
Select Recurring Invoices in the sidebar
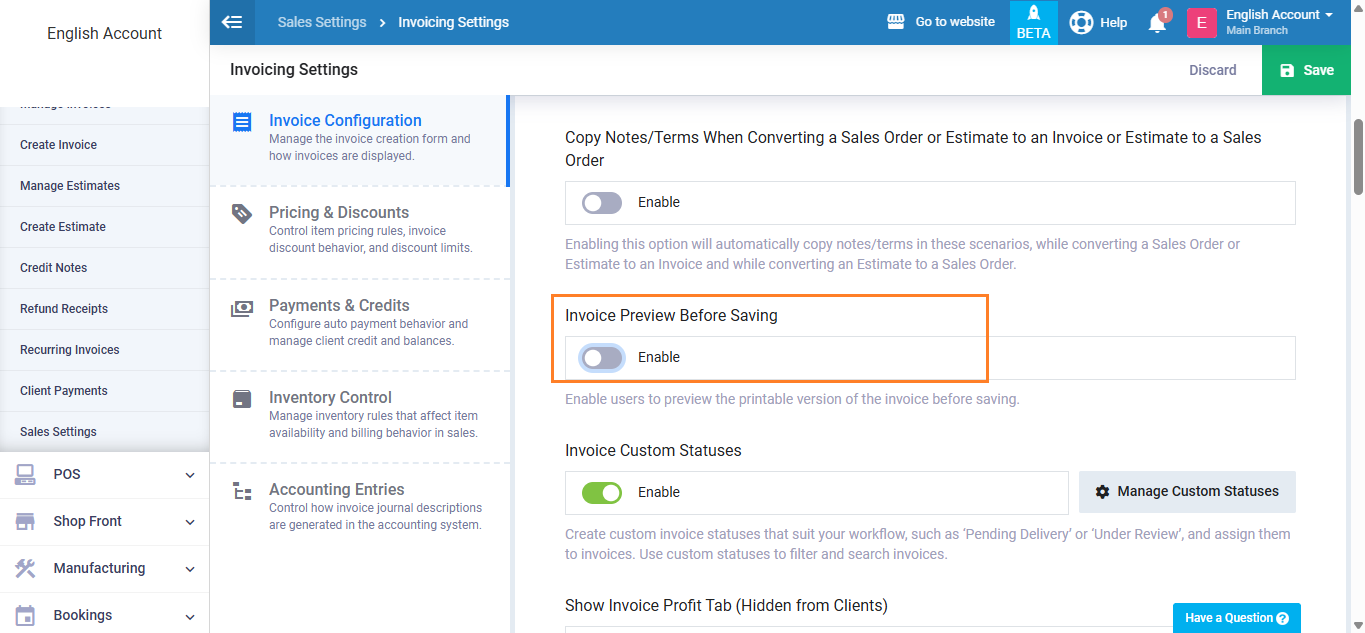click(x=70, y=350)
